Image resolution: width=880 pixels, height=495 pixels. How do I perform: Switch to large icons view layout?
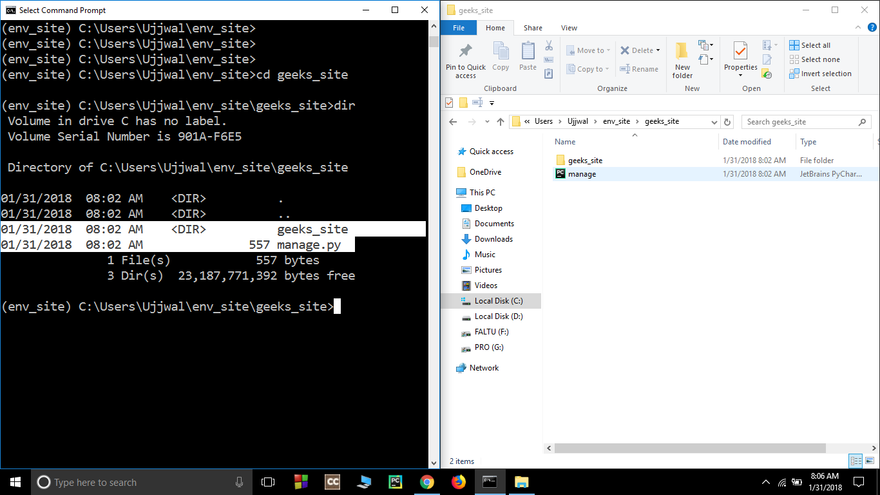point(869,461)
